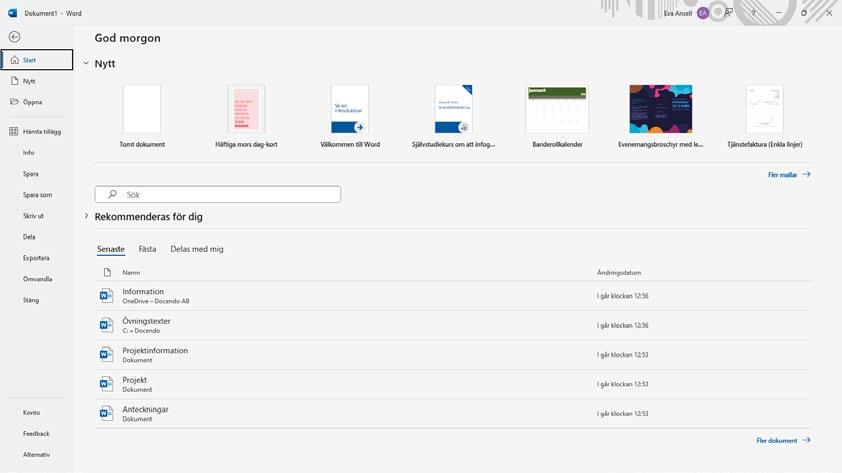The height and width of the screenshot is (473, 842).
Task: Click Stäng in the sidebar
Action: (x=31, y=300)
